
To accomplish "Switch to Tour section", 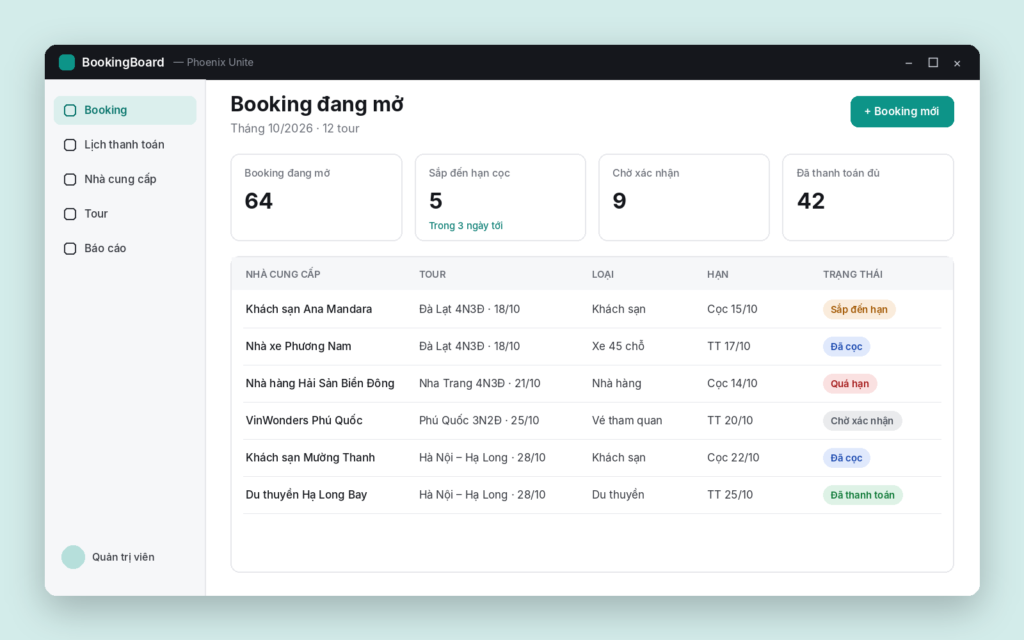I will pos(125,214).
